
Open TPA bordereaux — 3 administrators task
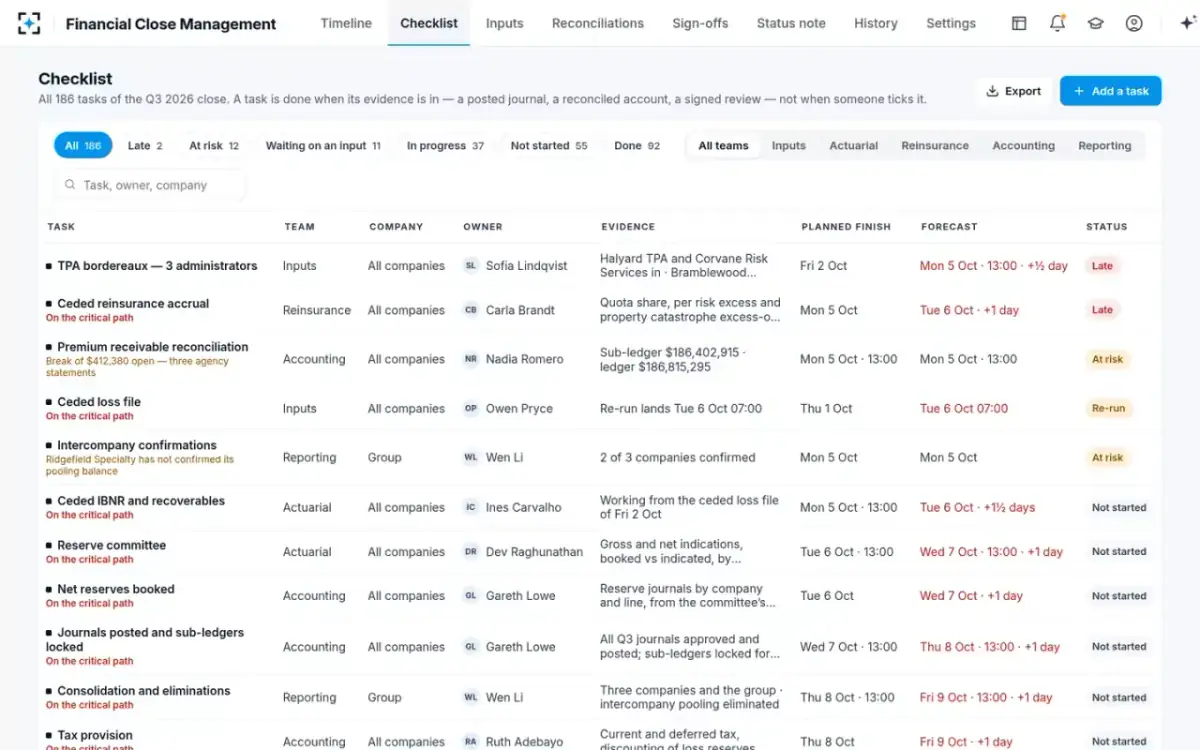(157, 266)
